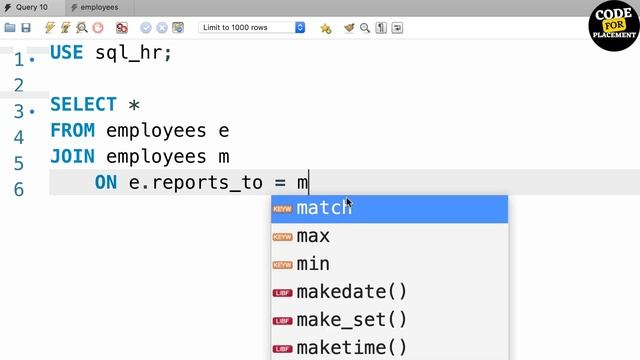640x360 pixels.
Task: Run Explain with magnifier lightning icon
Action: pos(82,28)
